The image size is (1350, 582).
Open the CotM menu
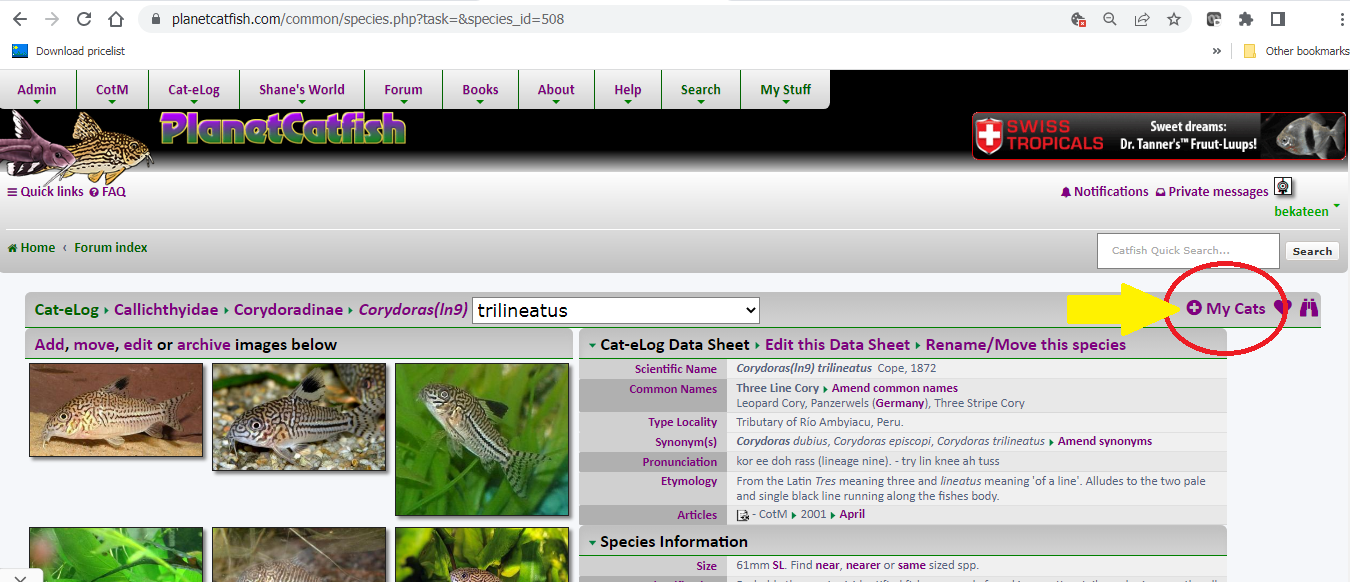point(112,90)
